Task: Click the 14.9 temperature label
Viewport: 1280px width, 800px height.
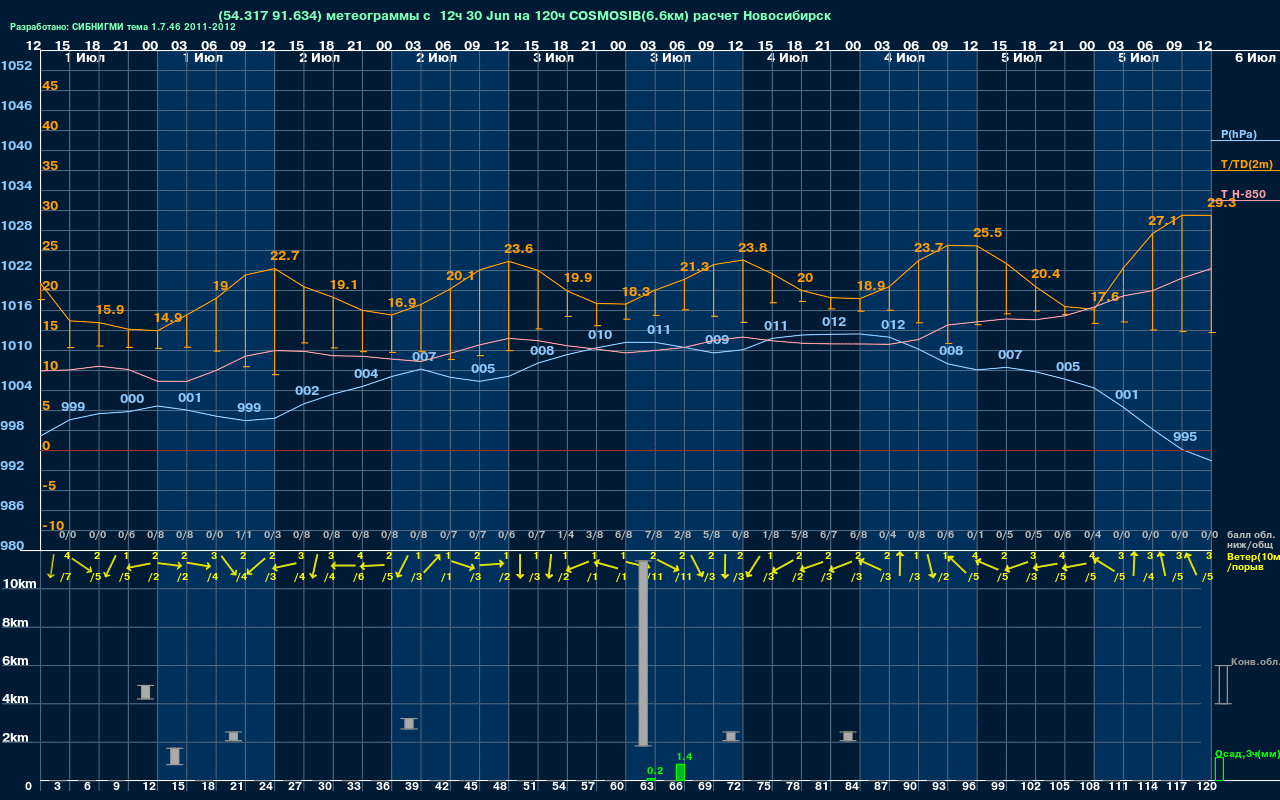Action: (169, 318)
